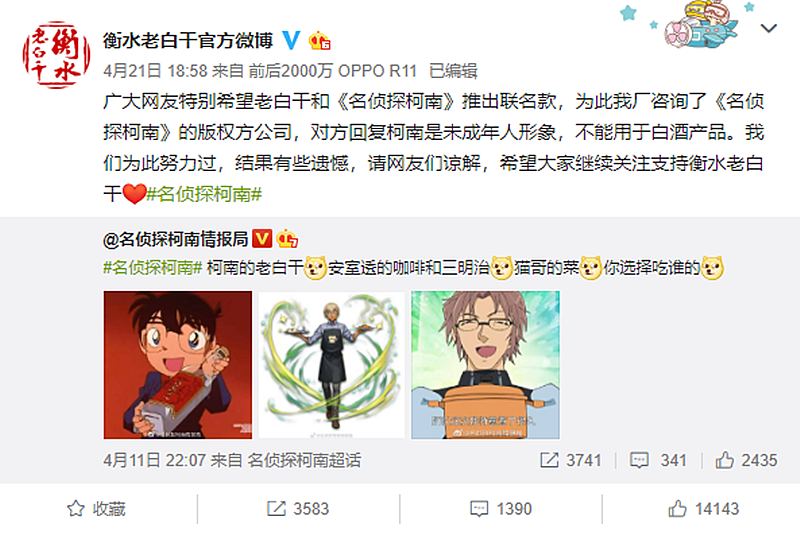Toggle 收藏 favorite star on the post
800x535 pixels.
96,508
